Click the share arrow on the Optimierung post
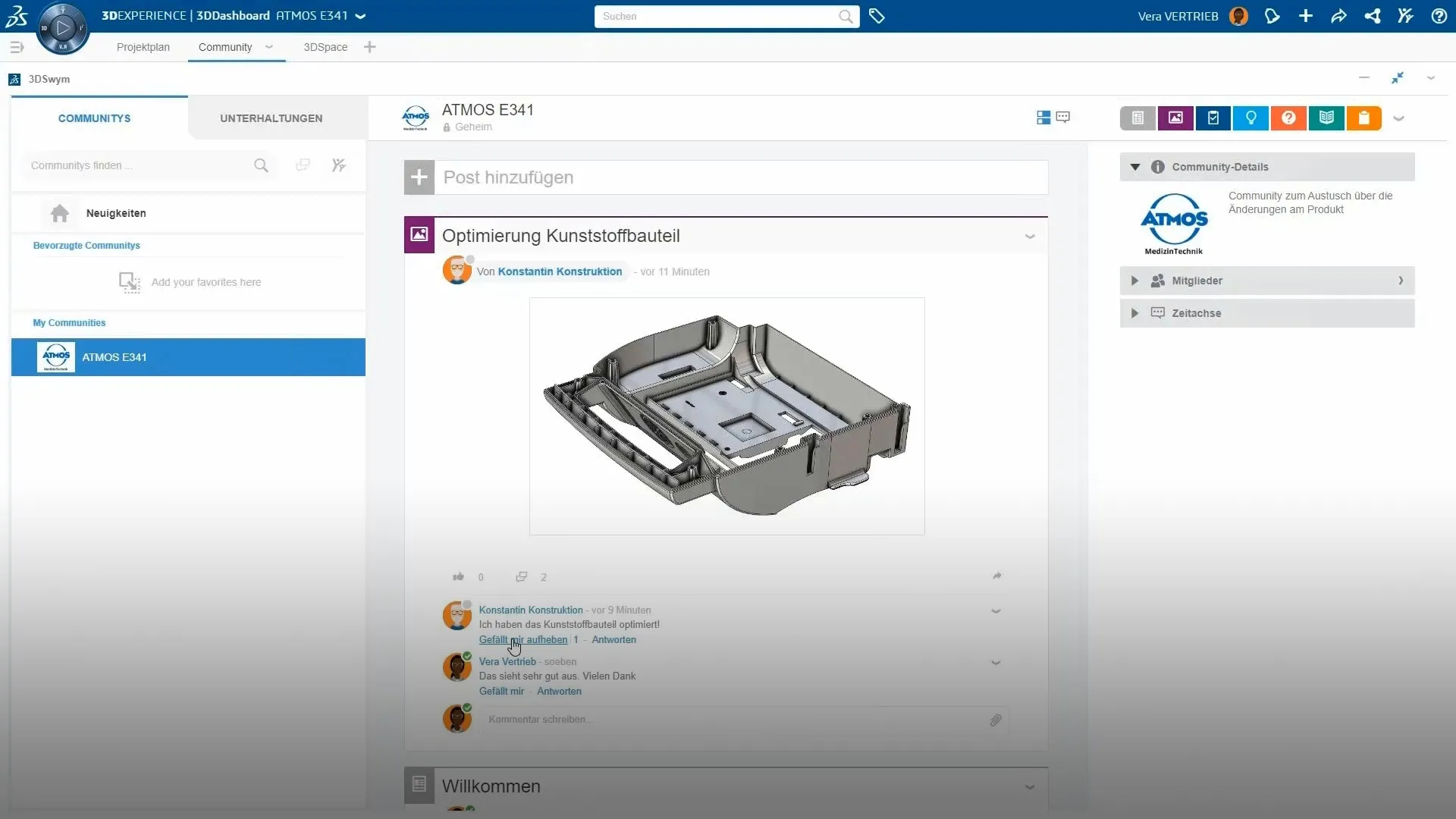Image resolution: width=1456 pixels, height=819 pixels. click(x=996, y=576)
